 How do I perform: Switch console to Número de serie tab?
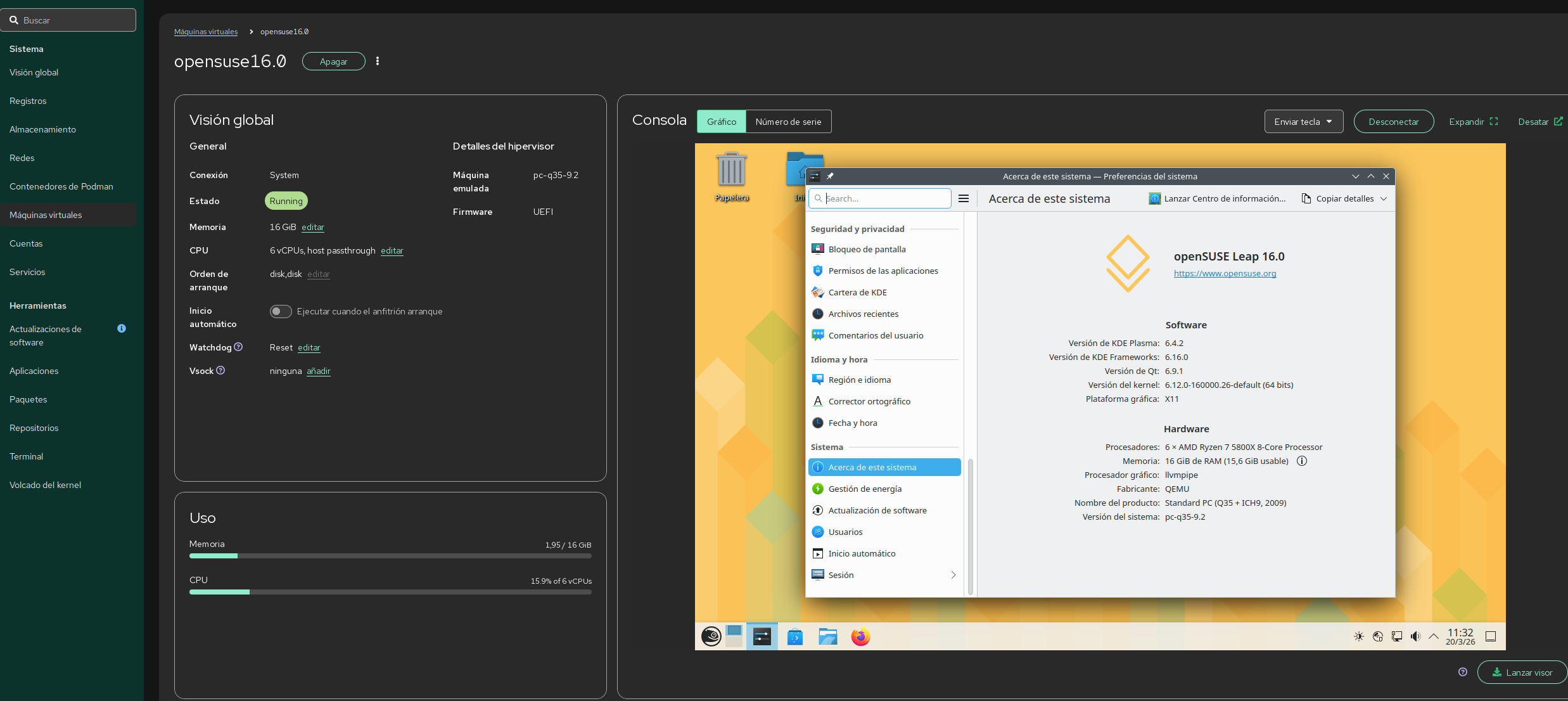click(x=788, y=122)
